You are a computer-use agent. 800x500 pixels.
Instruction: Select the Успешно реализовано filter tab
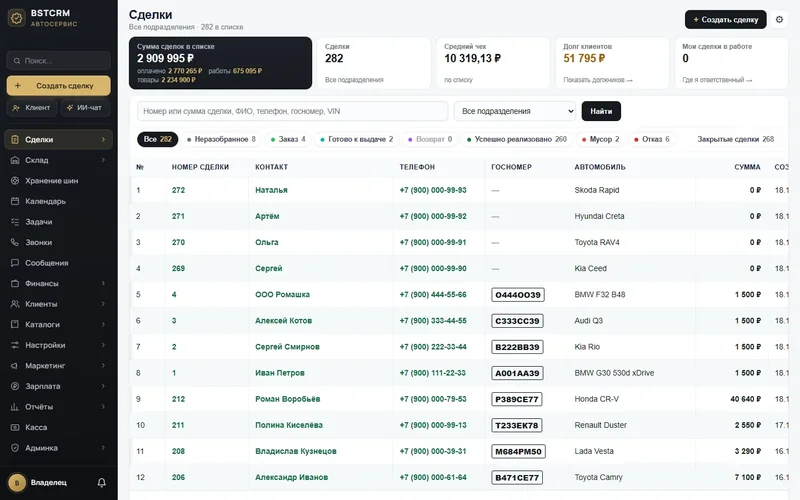pos(516,139)
